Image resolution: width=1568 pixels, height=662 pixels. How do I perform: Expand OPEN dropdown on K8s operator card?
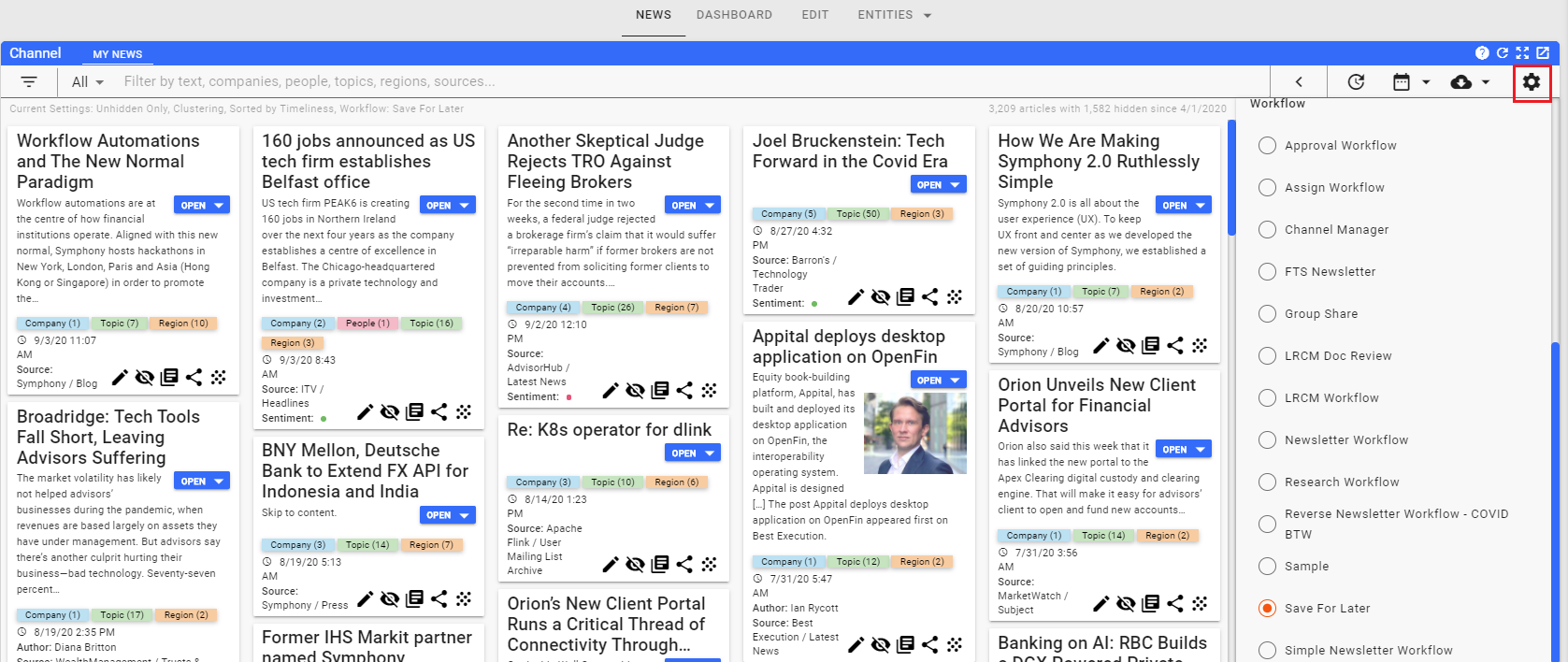coord(711,453)
